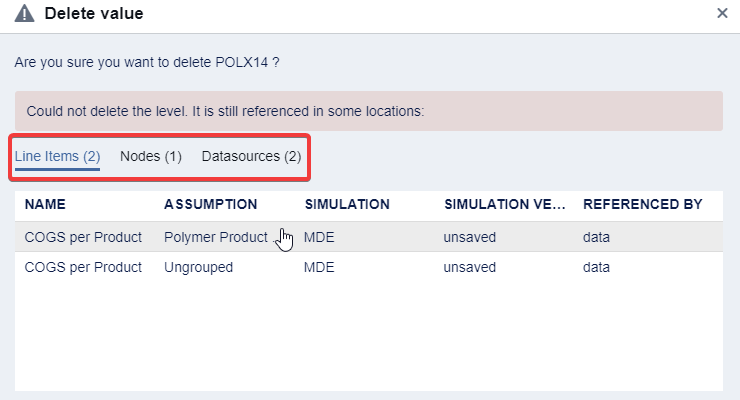
Task: Click the warning triangle icon in the title
Action: [x=25, y=14]
